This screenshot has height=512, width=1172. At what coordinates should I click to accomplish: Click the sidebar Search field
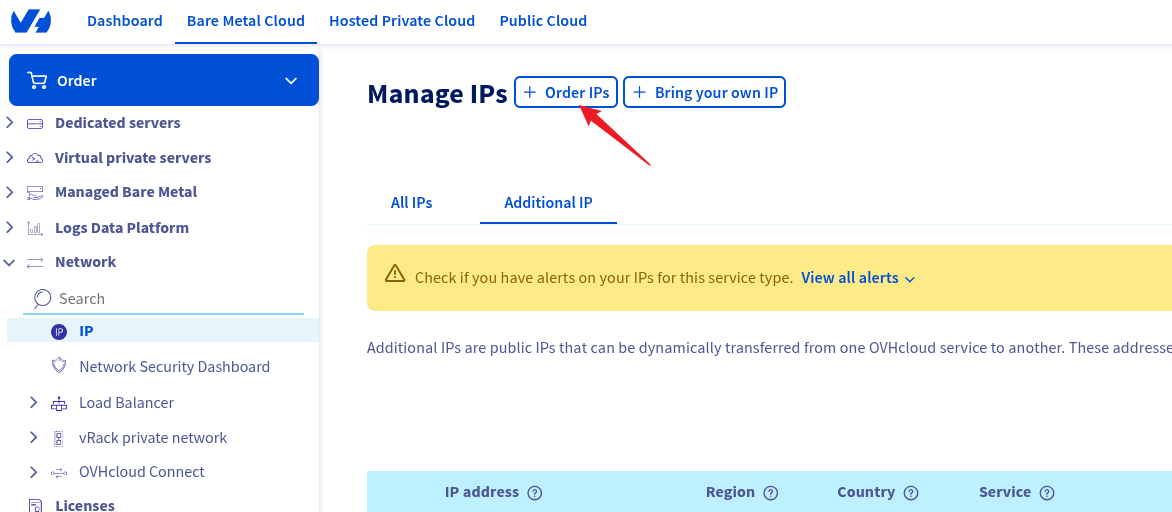[170, 298]
